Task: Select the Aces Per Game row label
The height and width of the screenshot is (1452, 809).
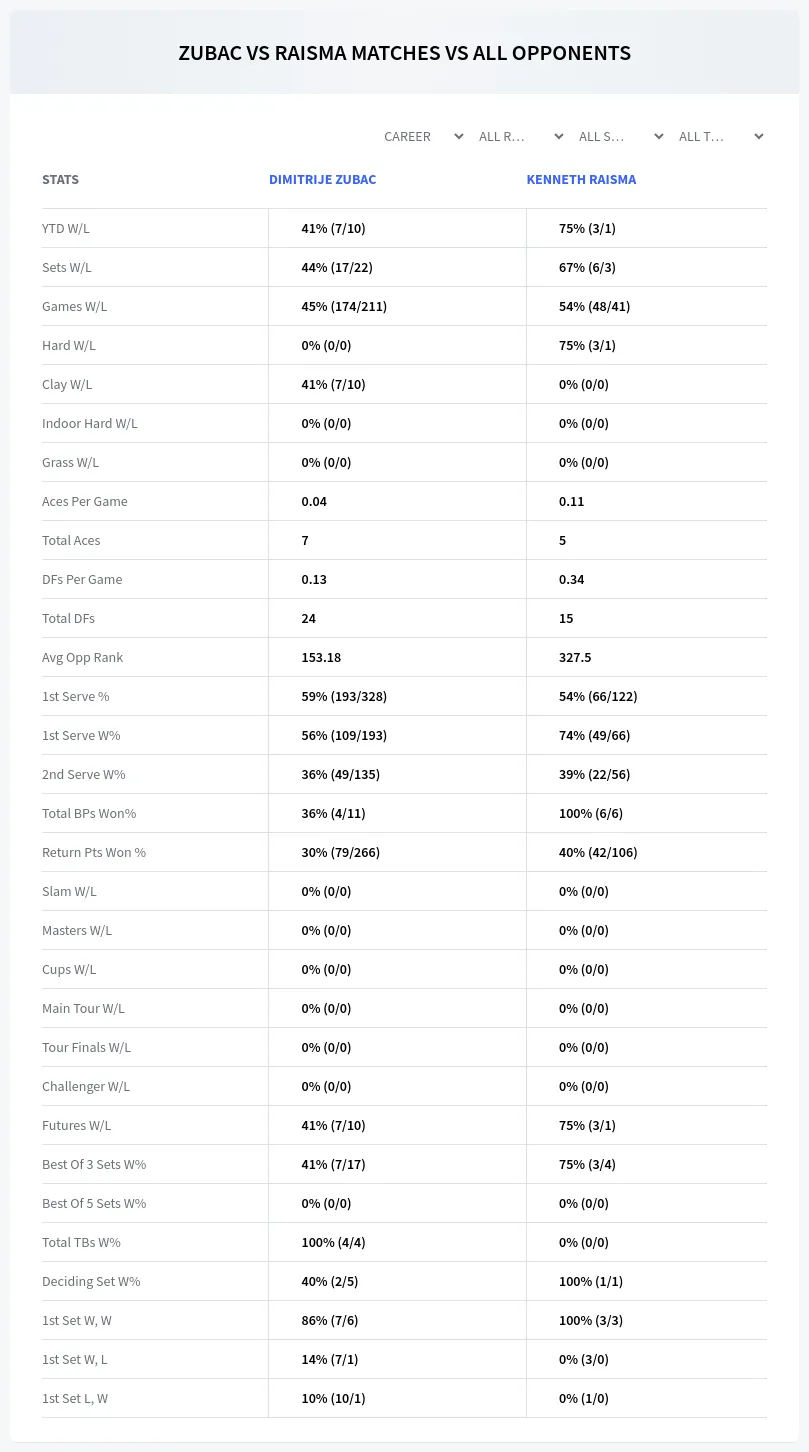Action: pos(85,501)
